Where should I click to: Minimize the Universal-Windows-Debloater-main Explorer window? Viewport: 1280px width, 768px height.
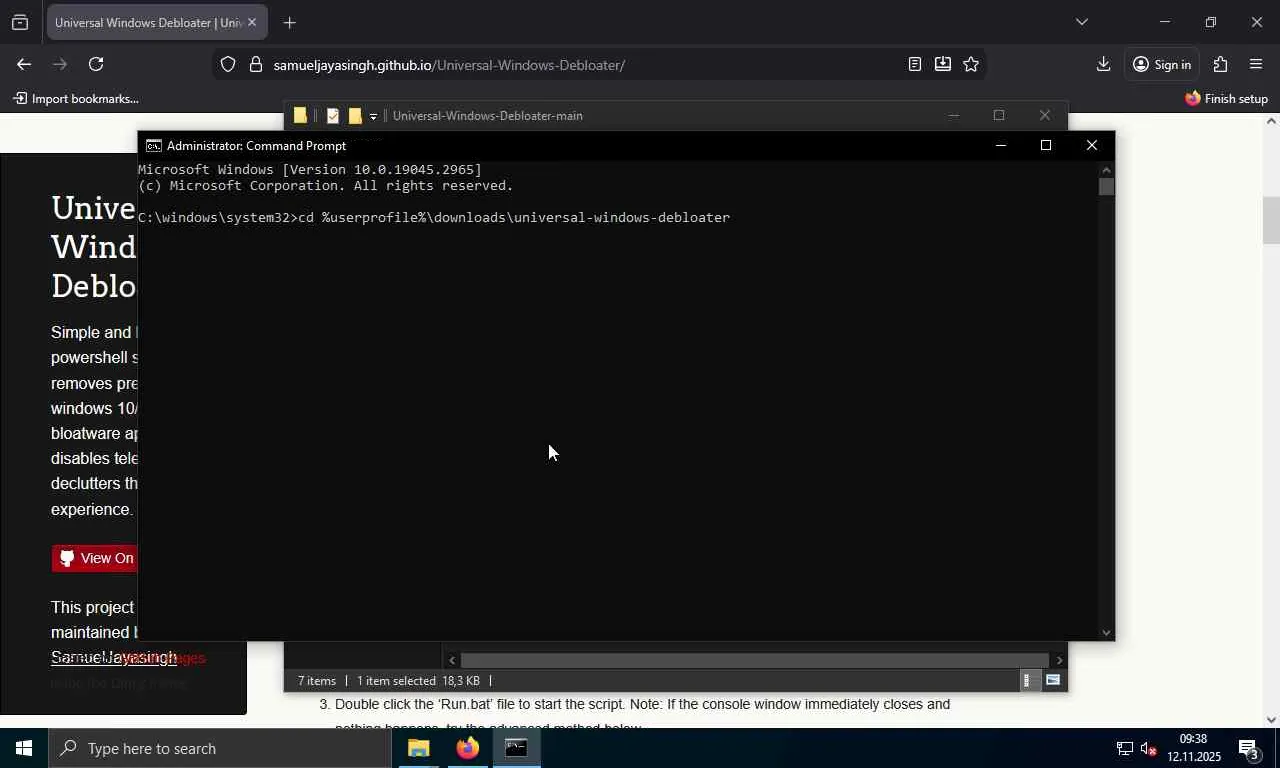point(953,116)
